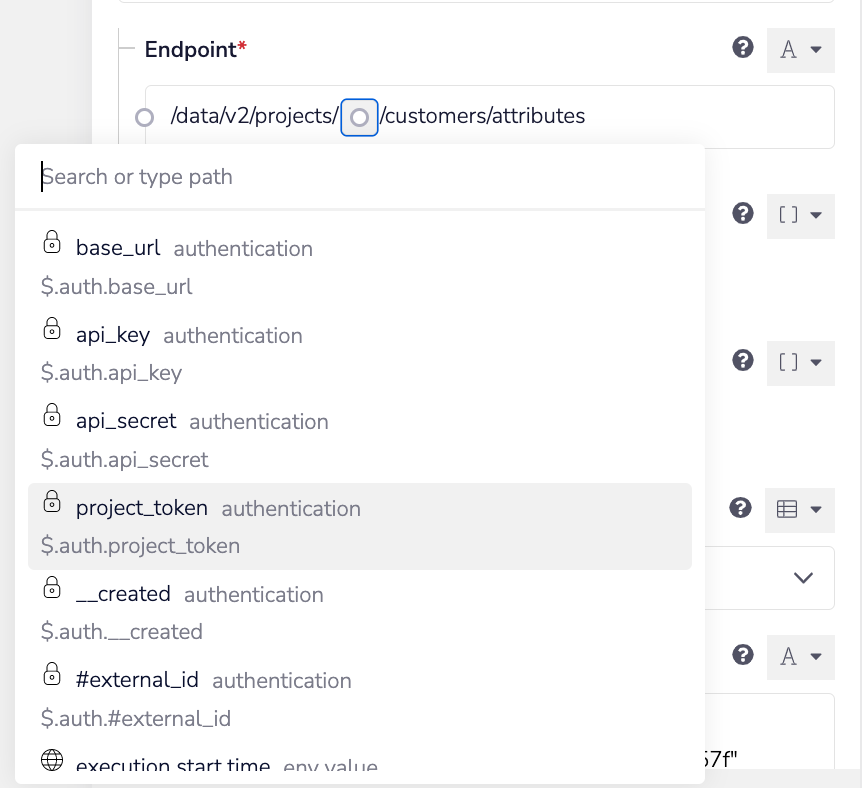Viewport: 862px width, 788px height.
Task: Expand the collapsed section with the chevron
Action: click(801, 578)
